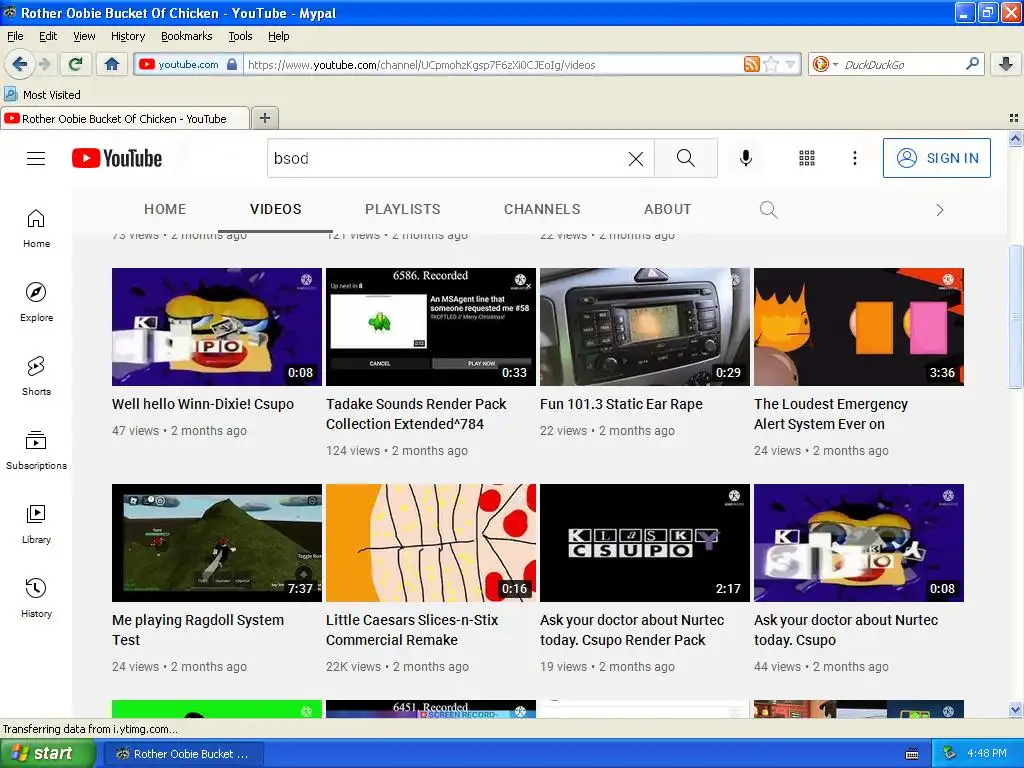Open the Most Visited bookmarks folder
Image resolution: width=1024 pixels, height=768 pixels.
click(x=43, y=95)
